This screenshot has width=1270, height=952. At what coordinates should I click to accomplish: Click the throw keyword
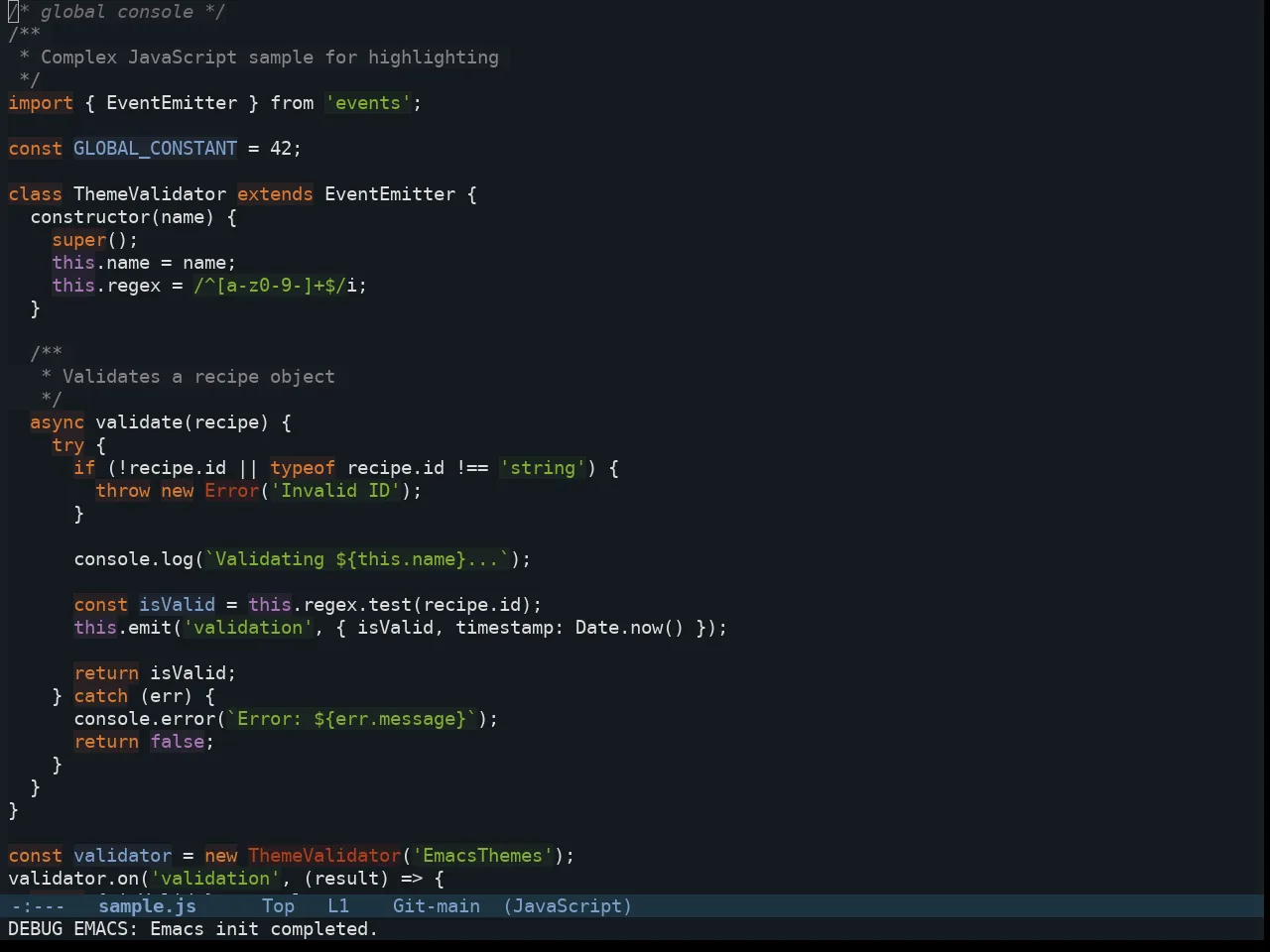122,491
